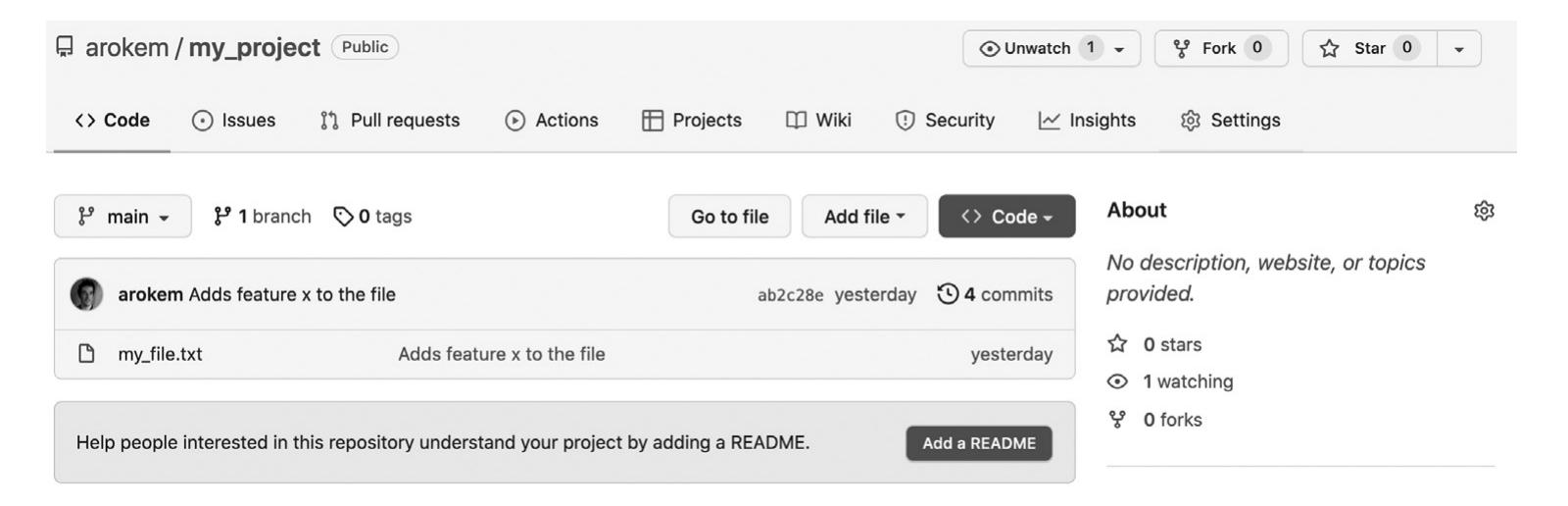Click the Add a README button
The image size is (1568, 506).
coord(978,443)
